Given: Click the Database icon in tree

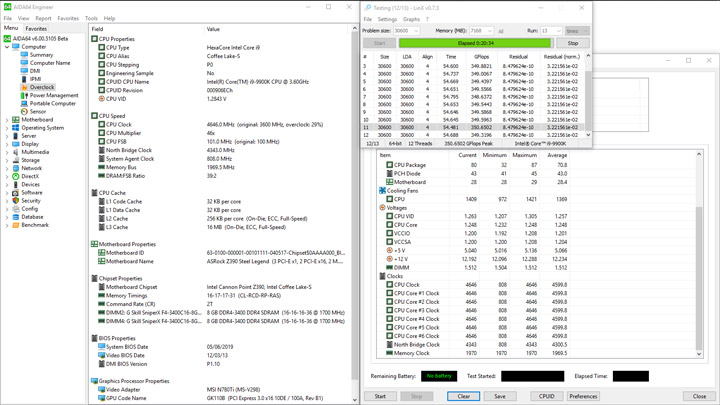Looking at the screenshot, I should point(16,217).
